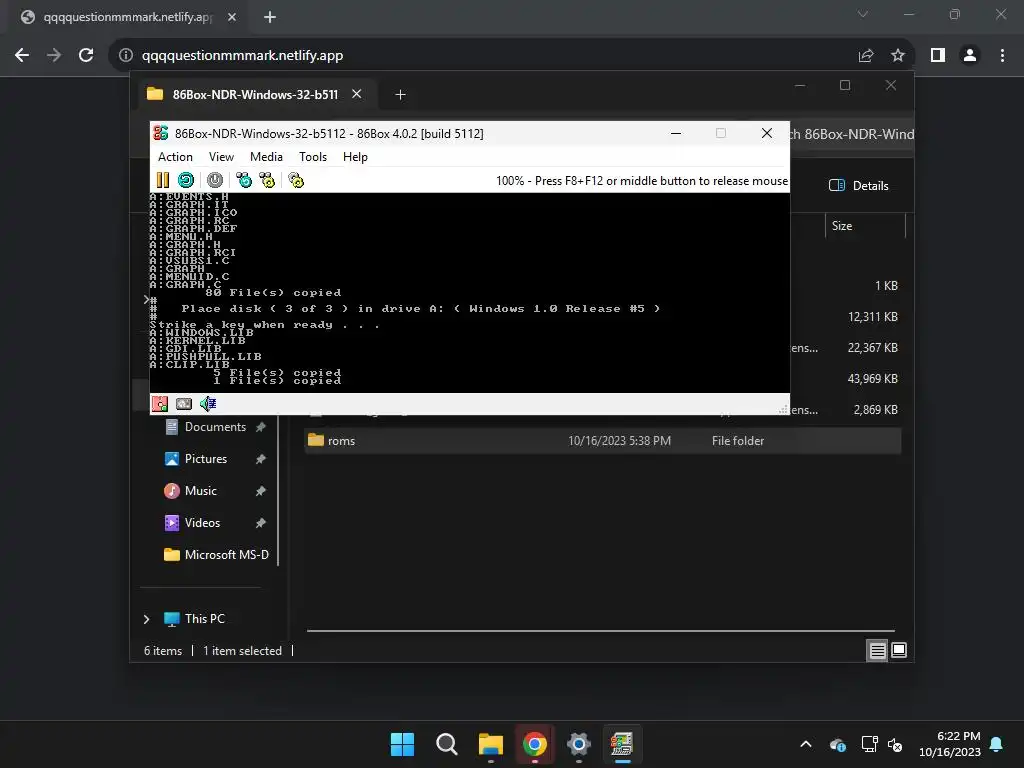Open the notification bell
Viewport: 1024px width, 768px height.
click(997, 744)
